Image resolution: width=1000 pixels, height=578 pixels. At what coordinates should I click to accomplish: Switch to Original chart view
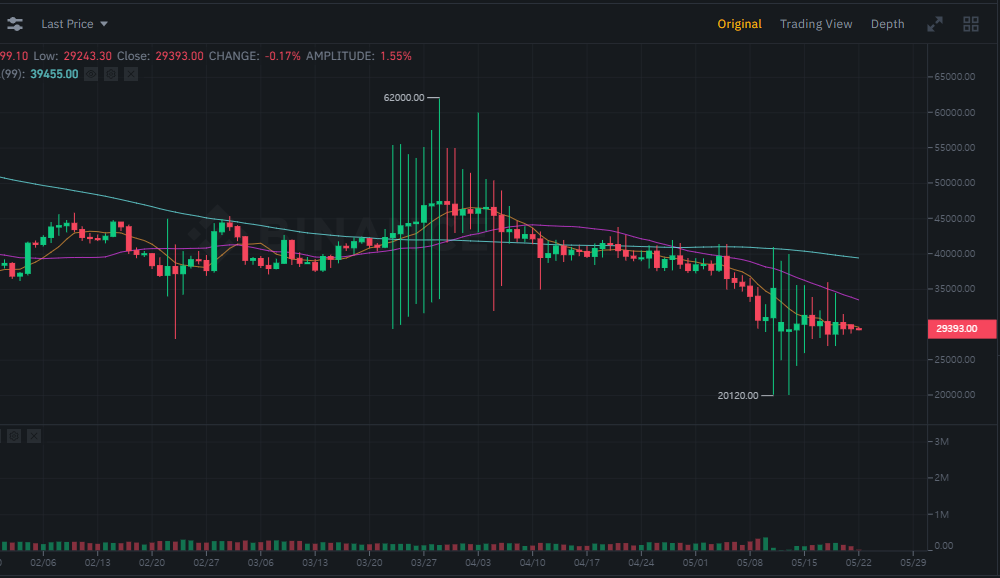(x=739, y=24)
